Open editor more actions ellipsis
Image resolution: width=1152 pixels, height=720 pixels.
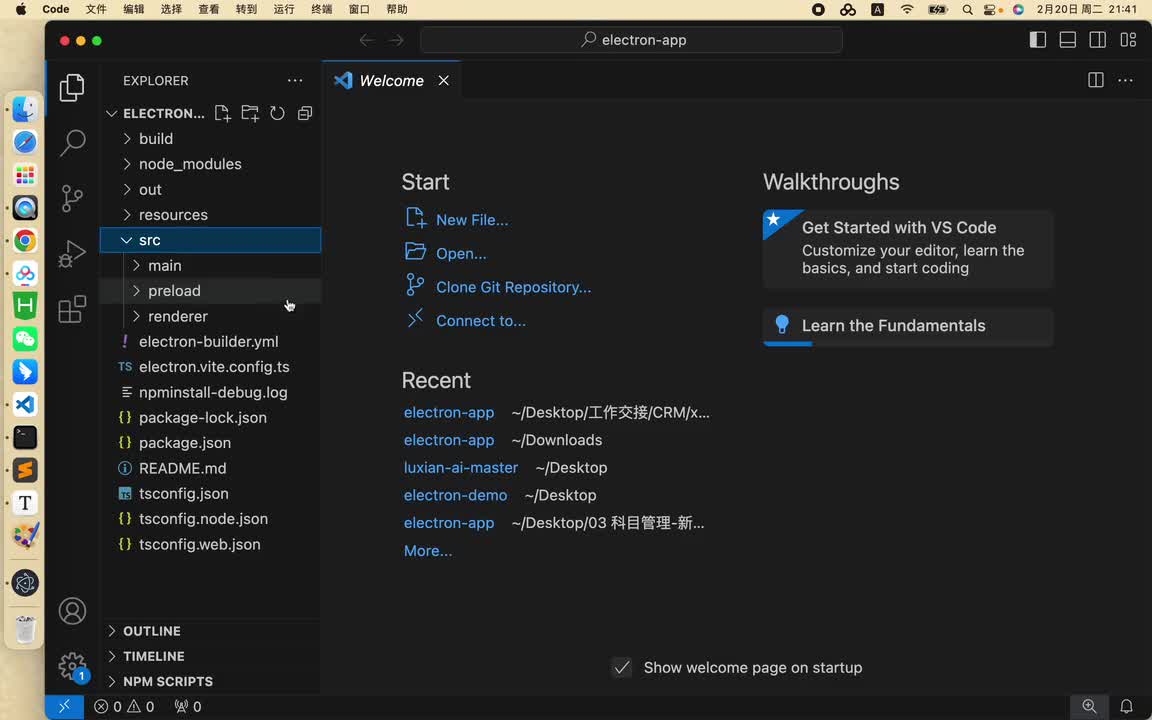coord(1126,80)
